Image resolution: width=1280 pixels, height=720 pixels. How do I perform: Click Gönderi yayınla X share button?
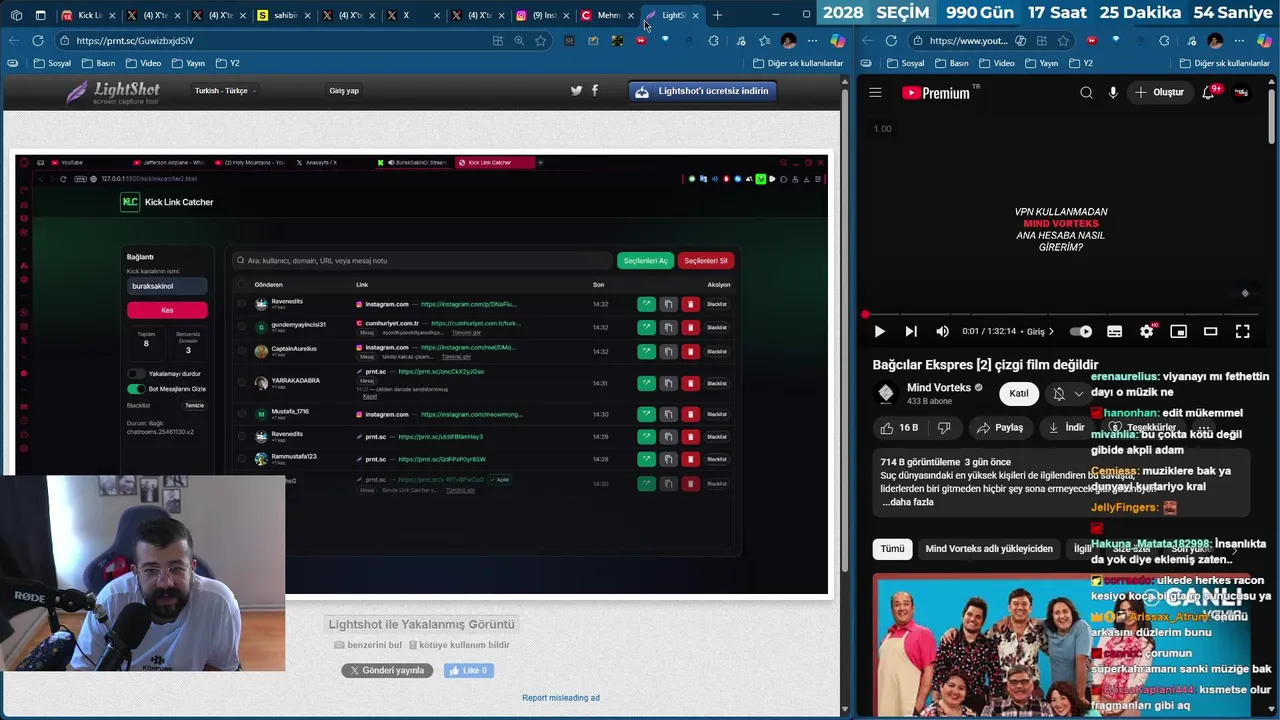[387, 671]
